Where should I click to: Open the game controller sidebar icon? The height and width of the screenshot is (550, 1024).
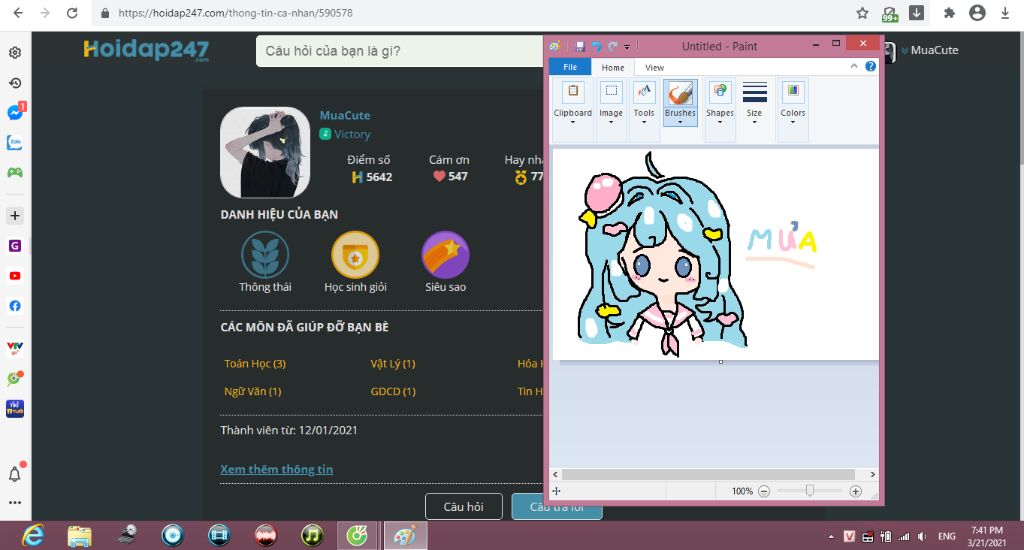pyautogui.click(x=15, y=172)
